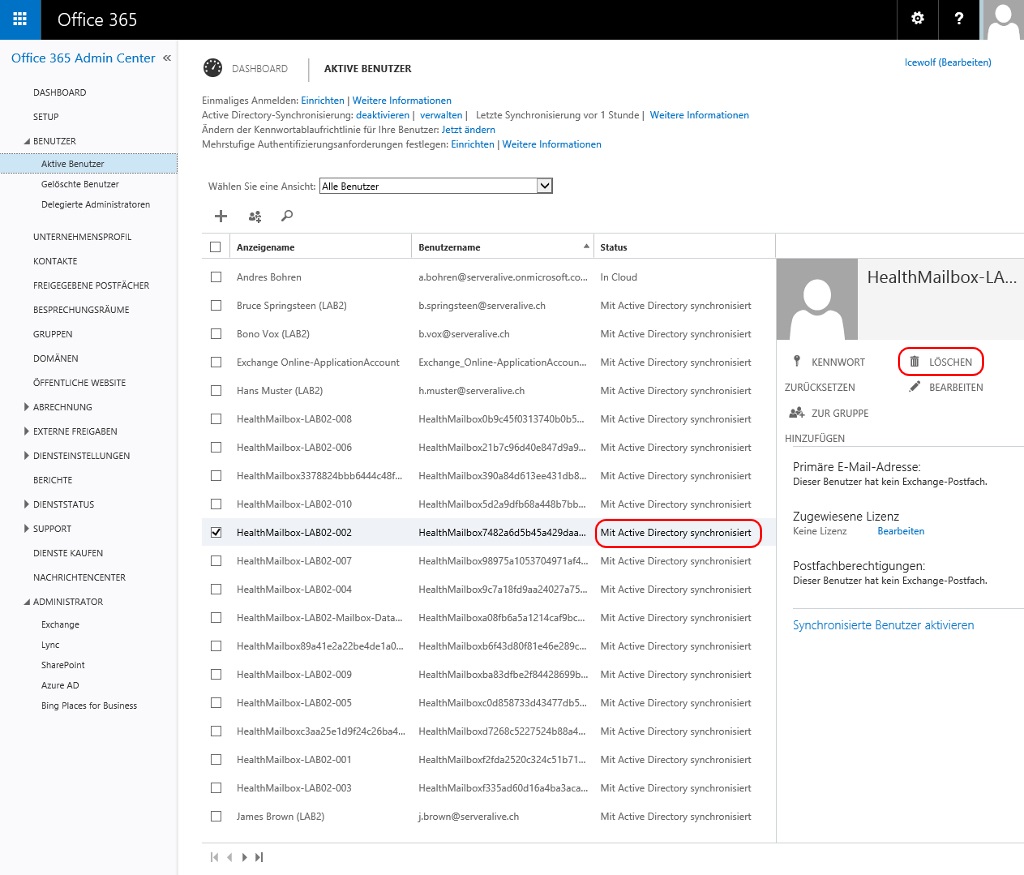
Task: Click the dashboard gauge icon
Action: (212, 68)
